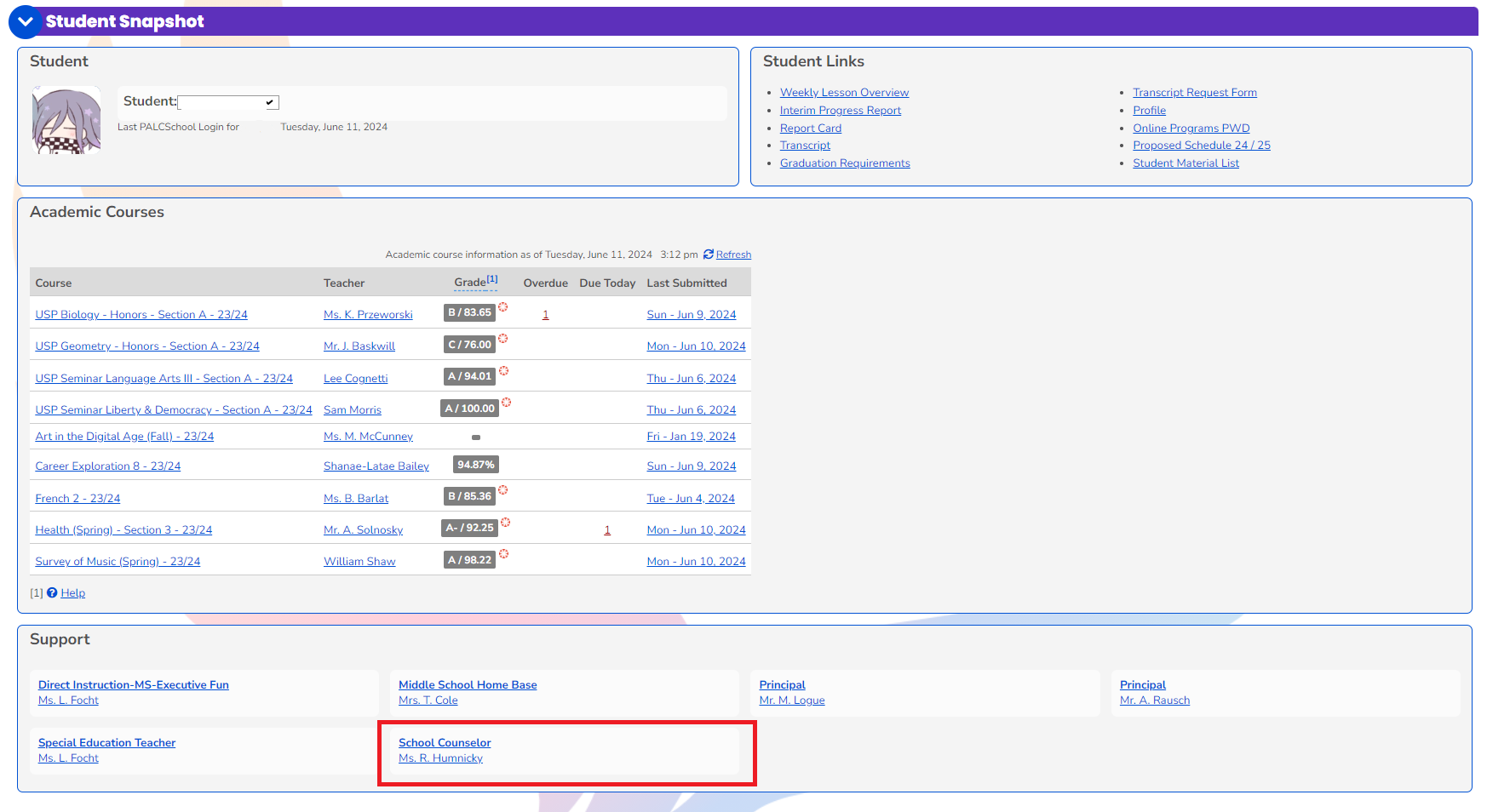Image resolution: width=1487 pixels, height=812 pixels.
Task: Click the grade alert icon next to French 2
Action: click(503, 491)
